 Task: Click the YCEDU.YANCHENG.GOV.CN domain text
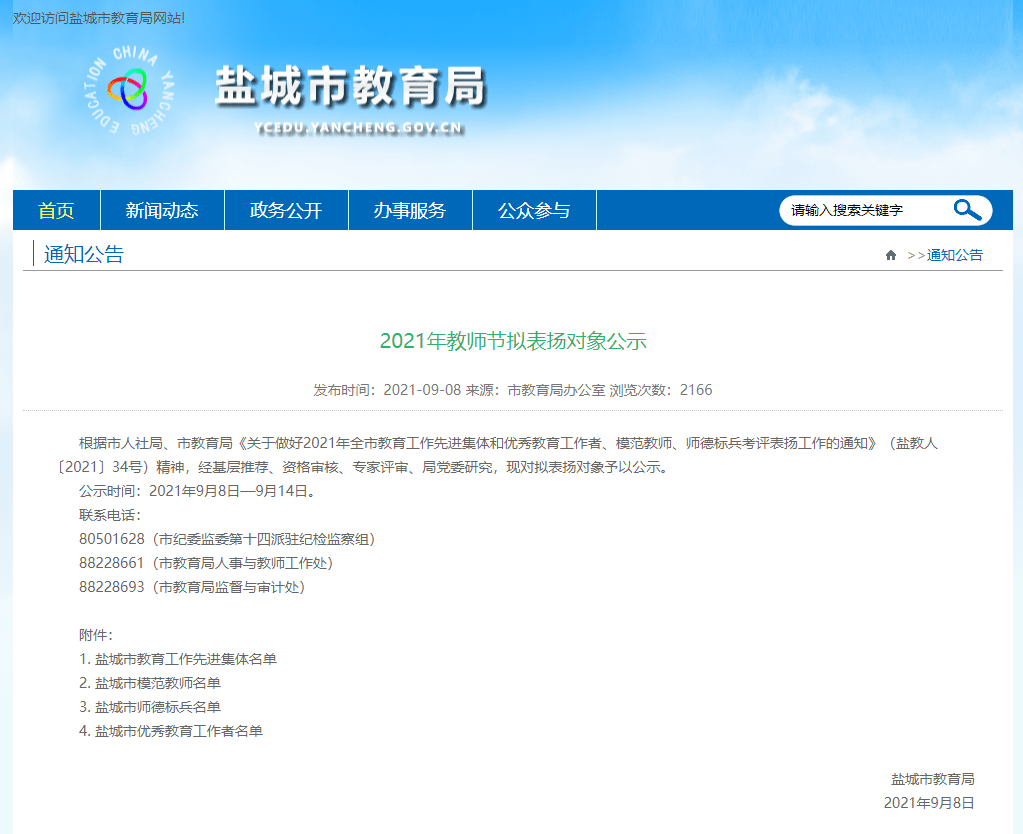coord(359,128)
